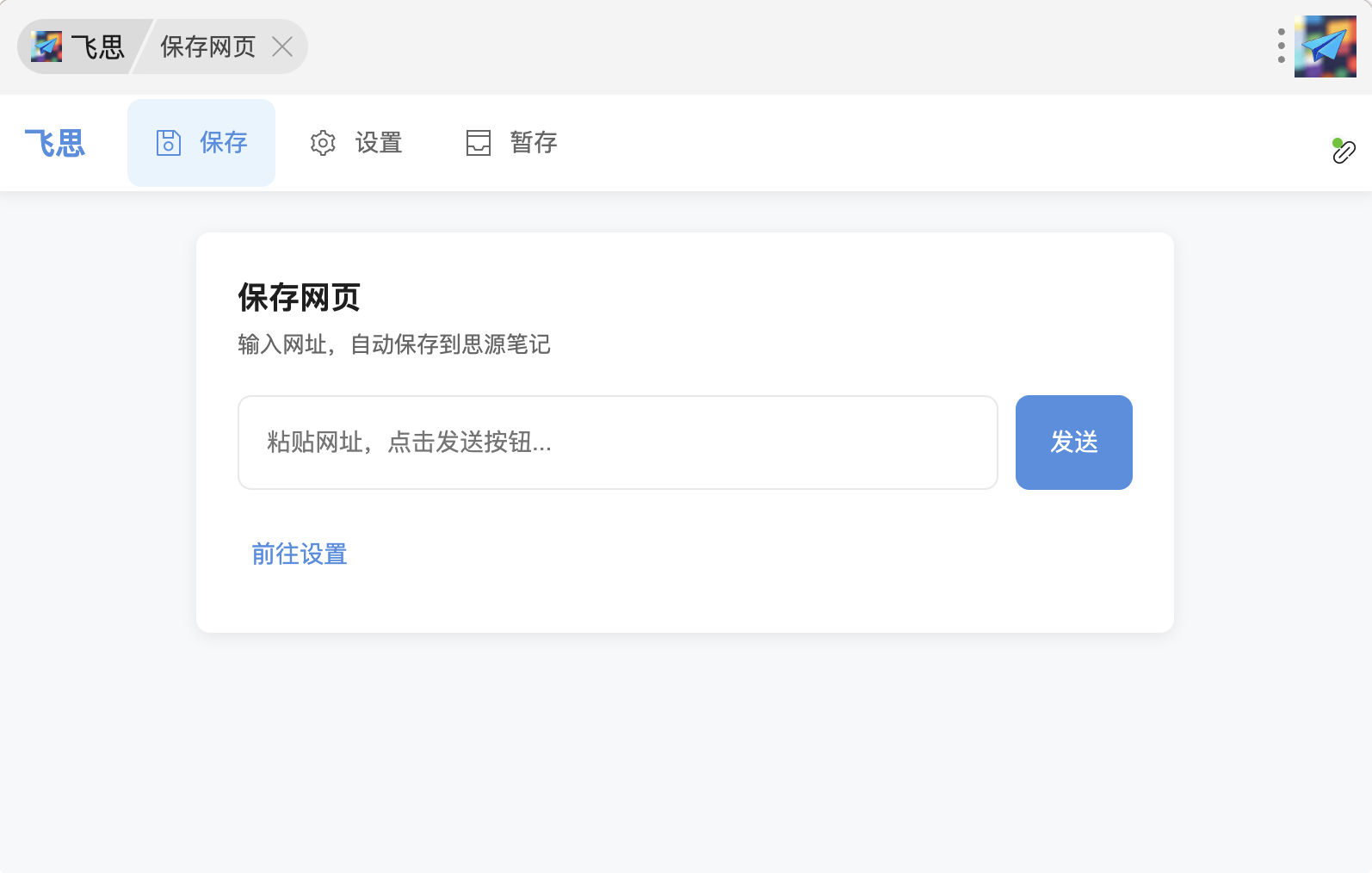Focus the 粘贴网址 URL input field

[617, 443]
